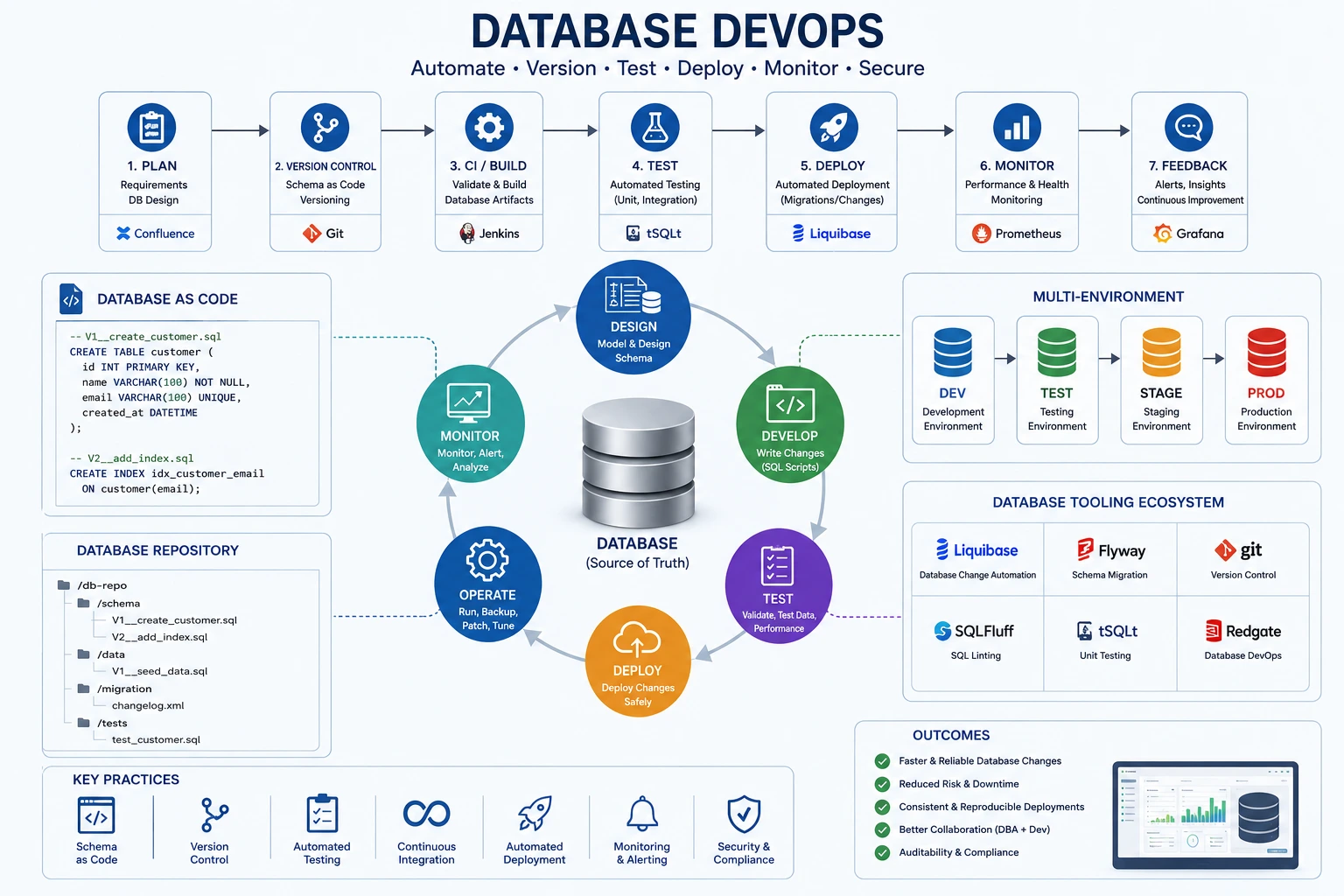This screenshot has width=1344, height=896.
Task: Click the Plan clipboard icon
Action: click(151, 128)
